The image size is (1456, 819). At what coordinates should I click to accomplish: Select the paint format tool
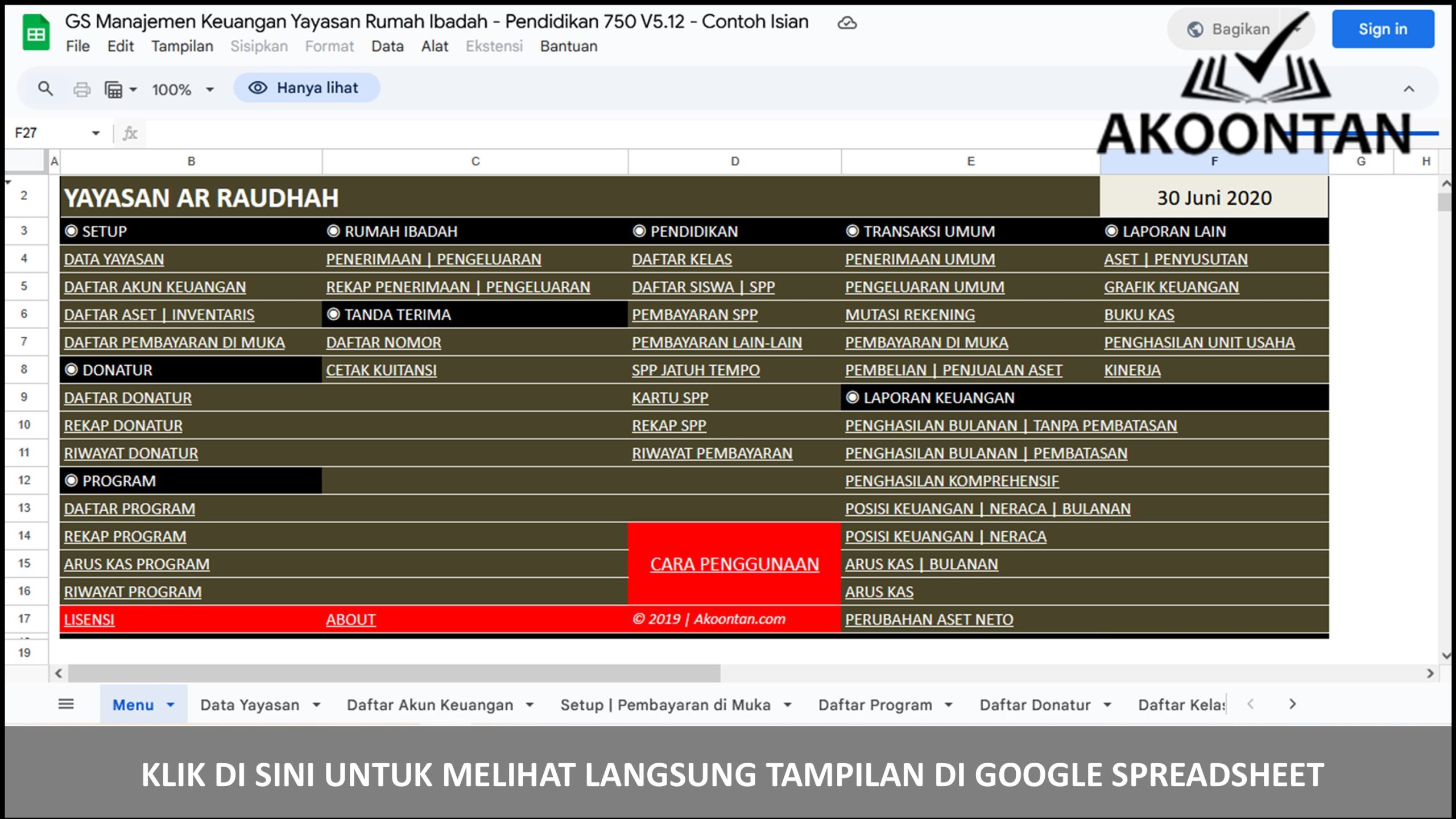(113, 88)
